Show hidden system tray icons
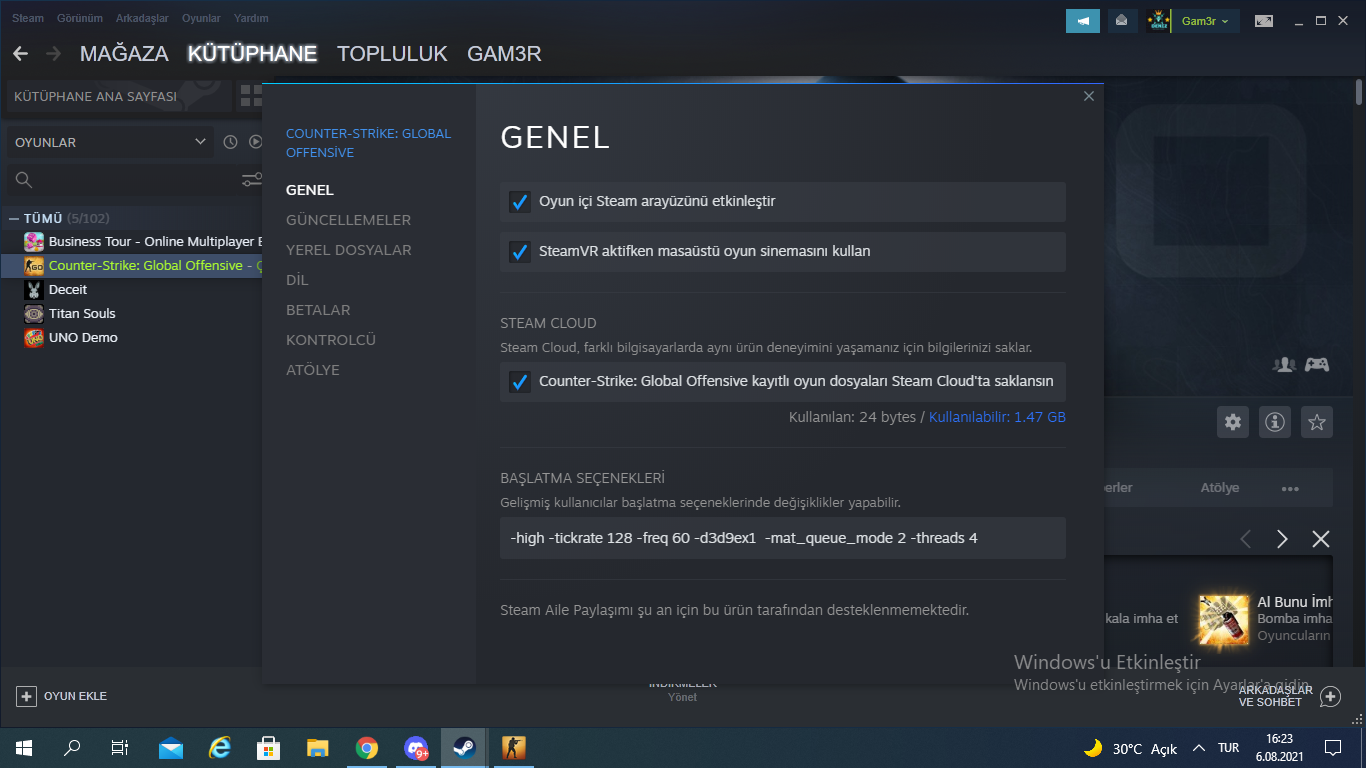This screenshot has width=1366, height=768. 1197,749
